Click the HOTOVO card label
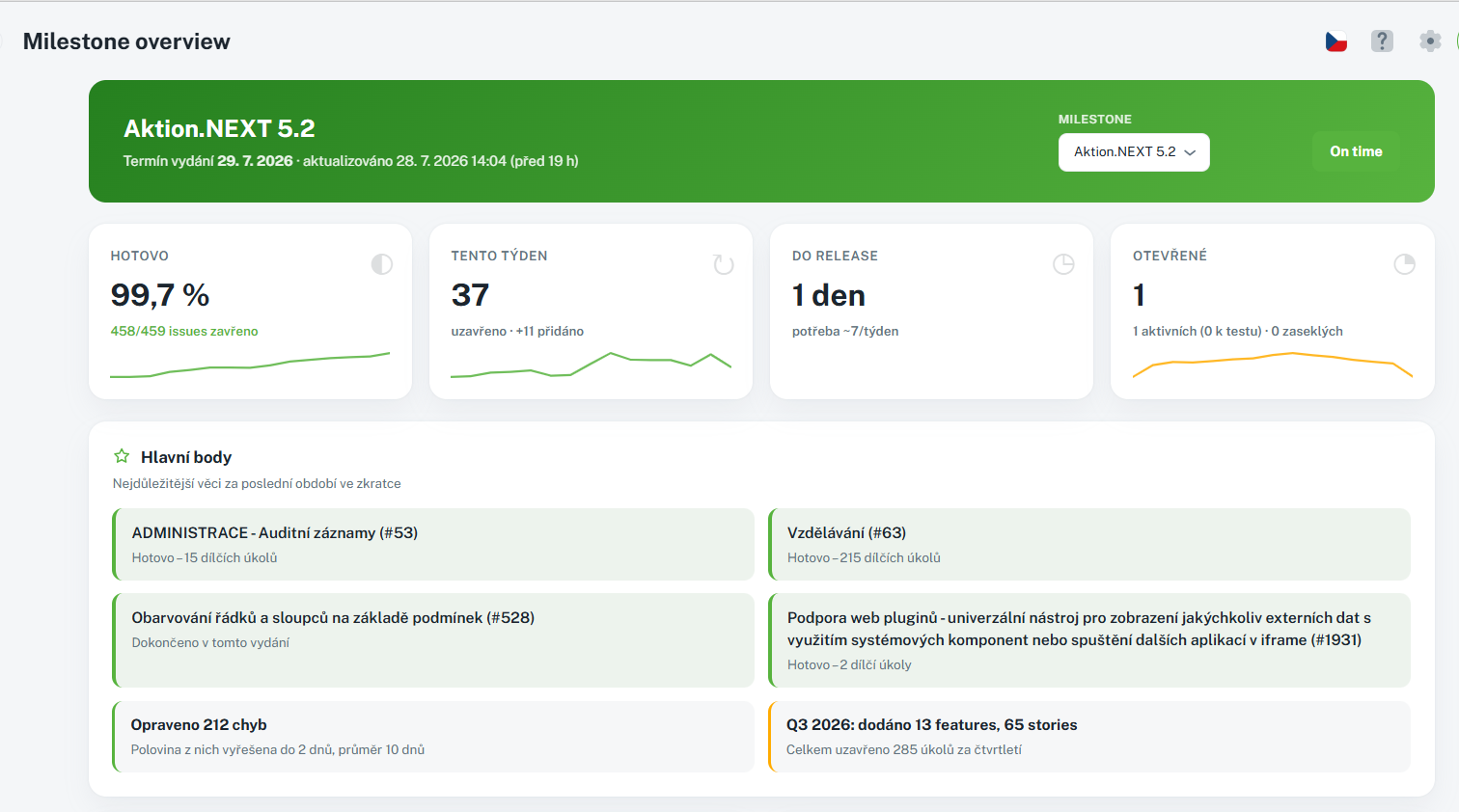 [x=139, y=256]
